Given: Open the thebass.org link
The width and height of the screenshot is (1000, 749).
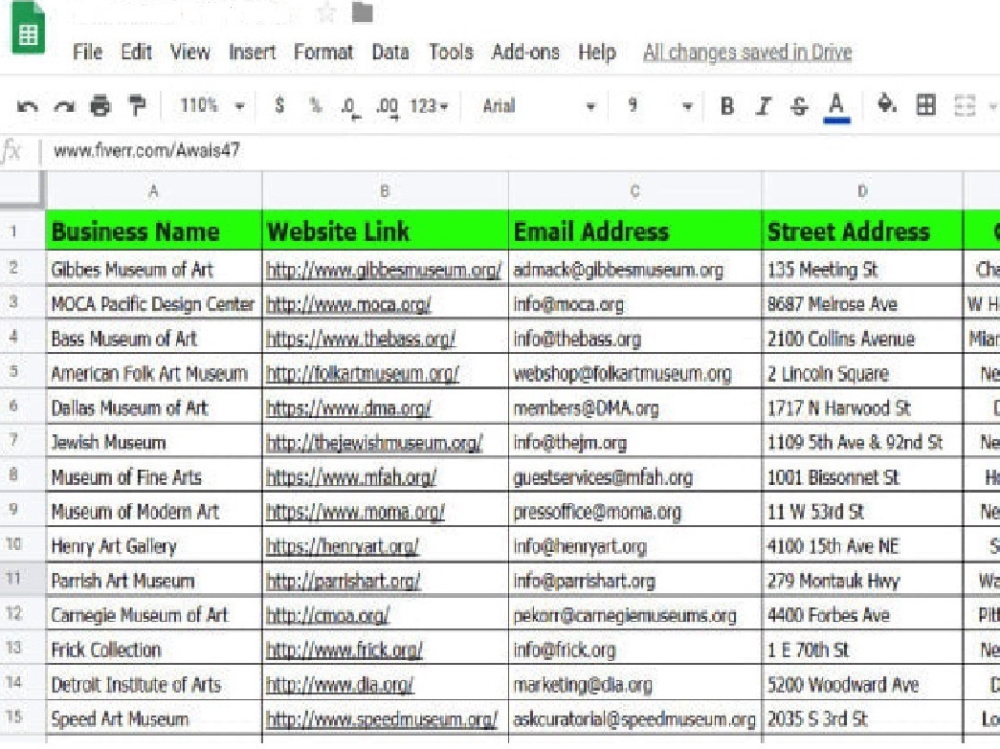Looking at the screenshot, I should pos(360,339).
